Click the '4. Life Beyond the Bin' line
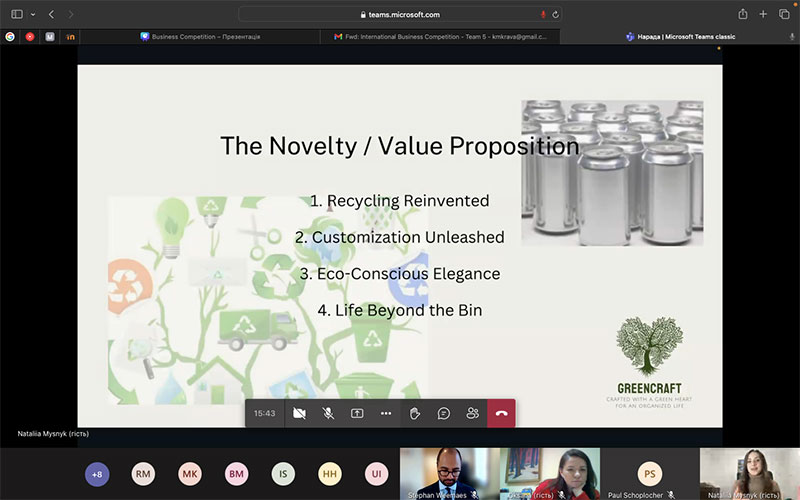This screenshot has width=800, height=500. tap(399, 310)
